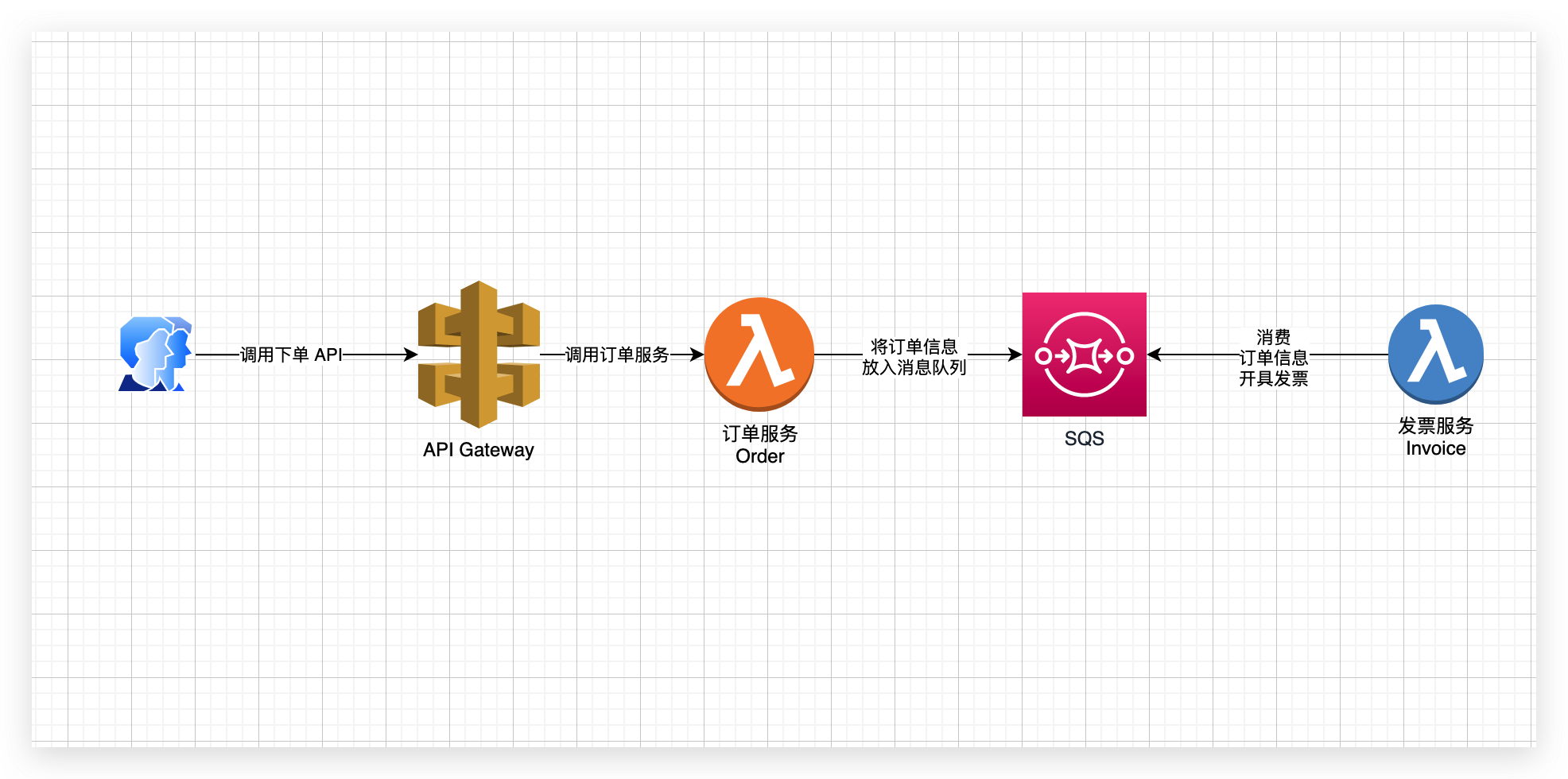Click the '订单服务 Order' caption

(760, 444)
